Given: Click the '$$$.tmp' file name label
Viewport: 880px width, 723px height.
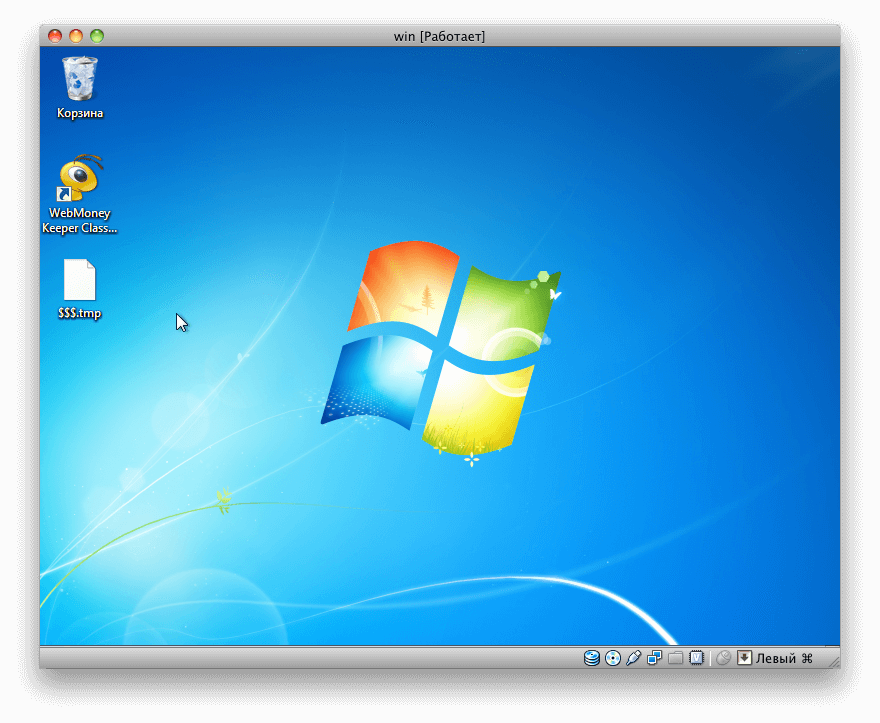Looking at the screenshot, I should click(80, 313).
